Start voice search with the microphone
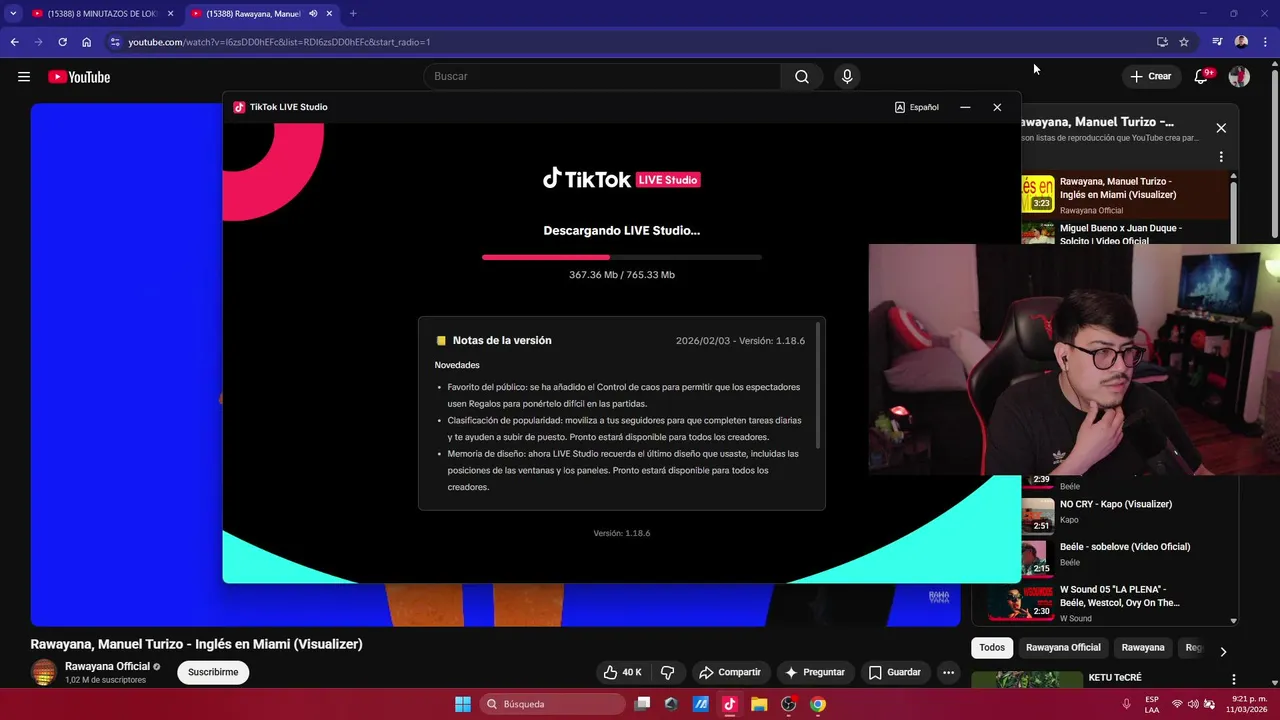Image resolution: width=1280 pixels, height=720 pixels. tap(847, 77)
